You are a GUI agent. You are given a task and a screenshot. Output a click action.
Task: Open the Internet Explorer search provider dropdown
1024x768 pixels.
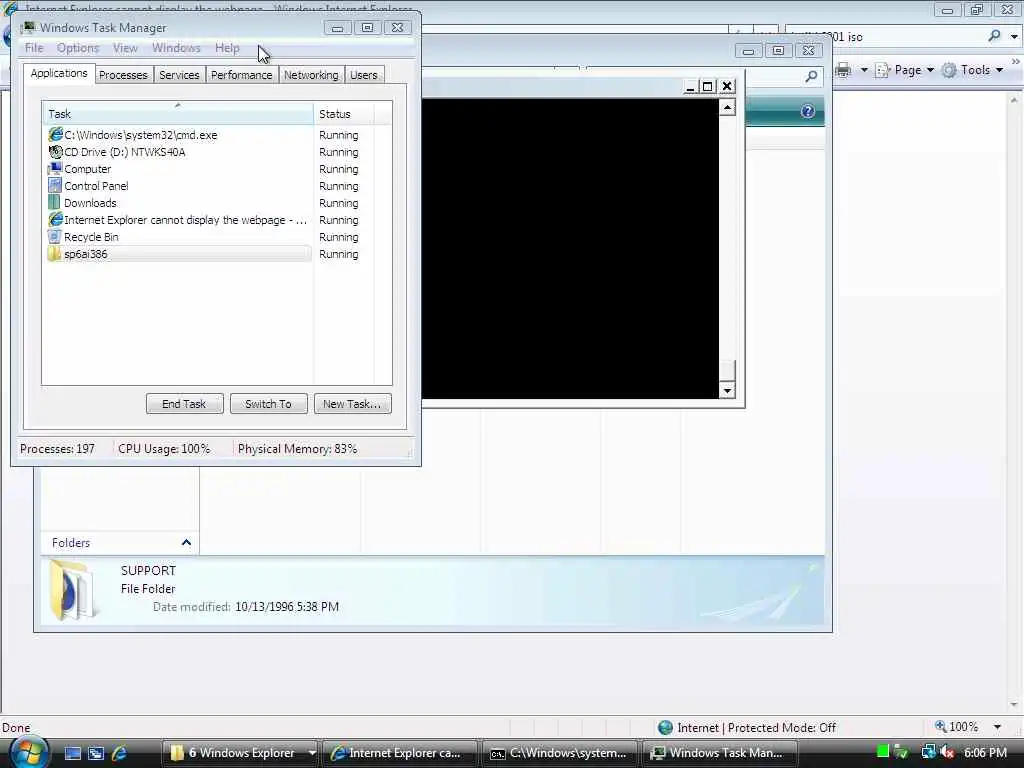(x=1014, y=37)
